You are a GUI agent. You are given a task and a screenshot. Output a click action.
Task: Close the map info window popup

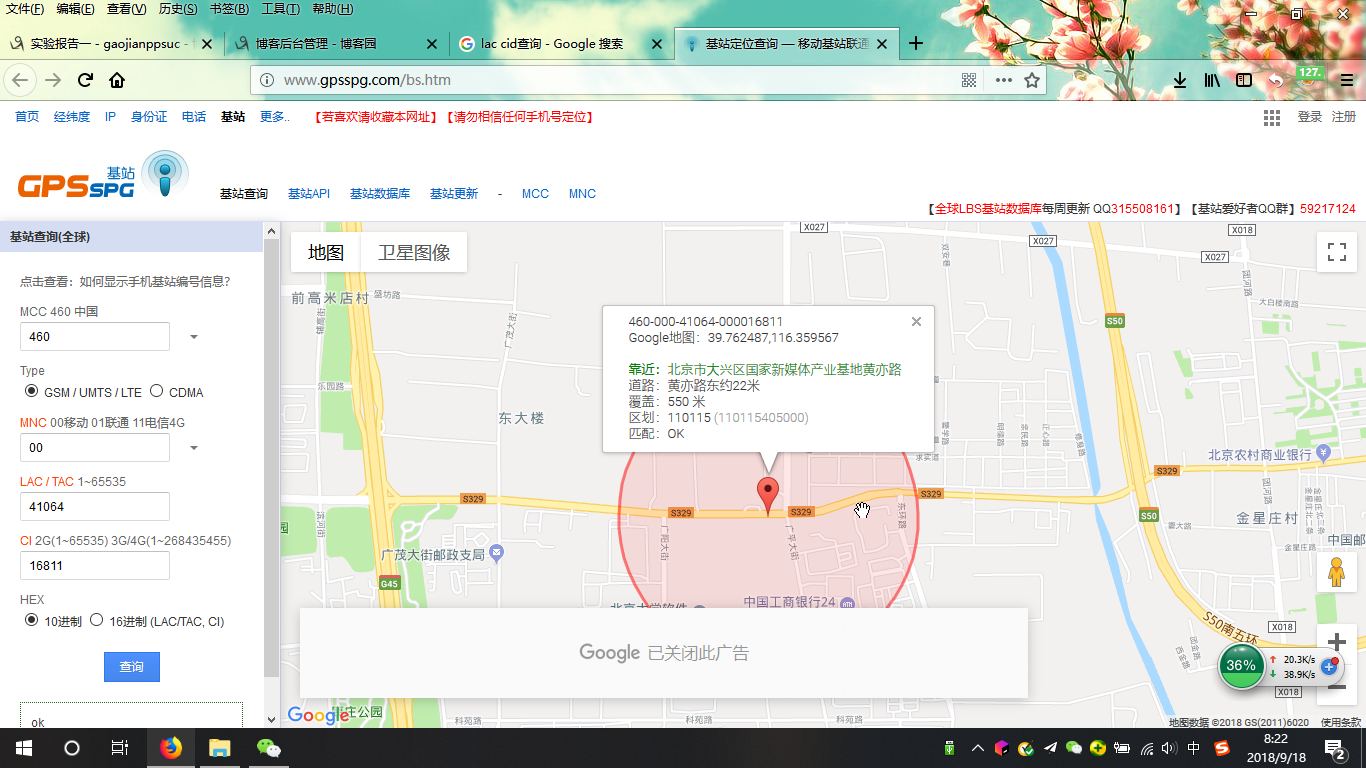click(x=916, y=322)
